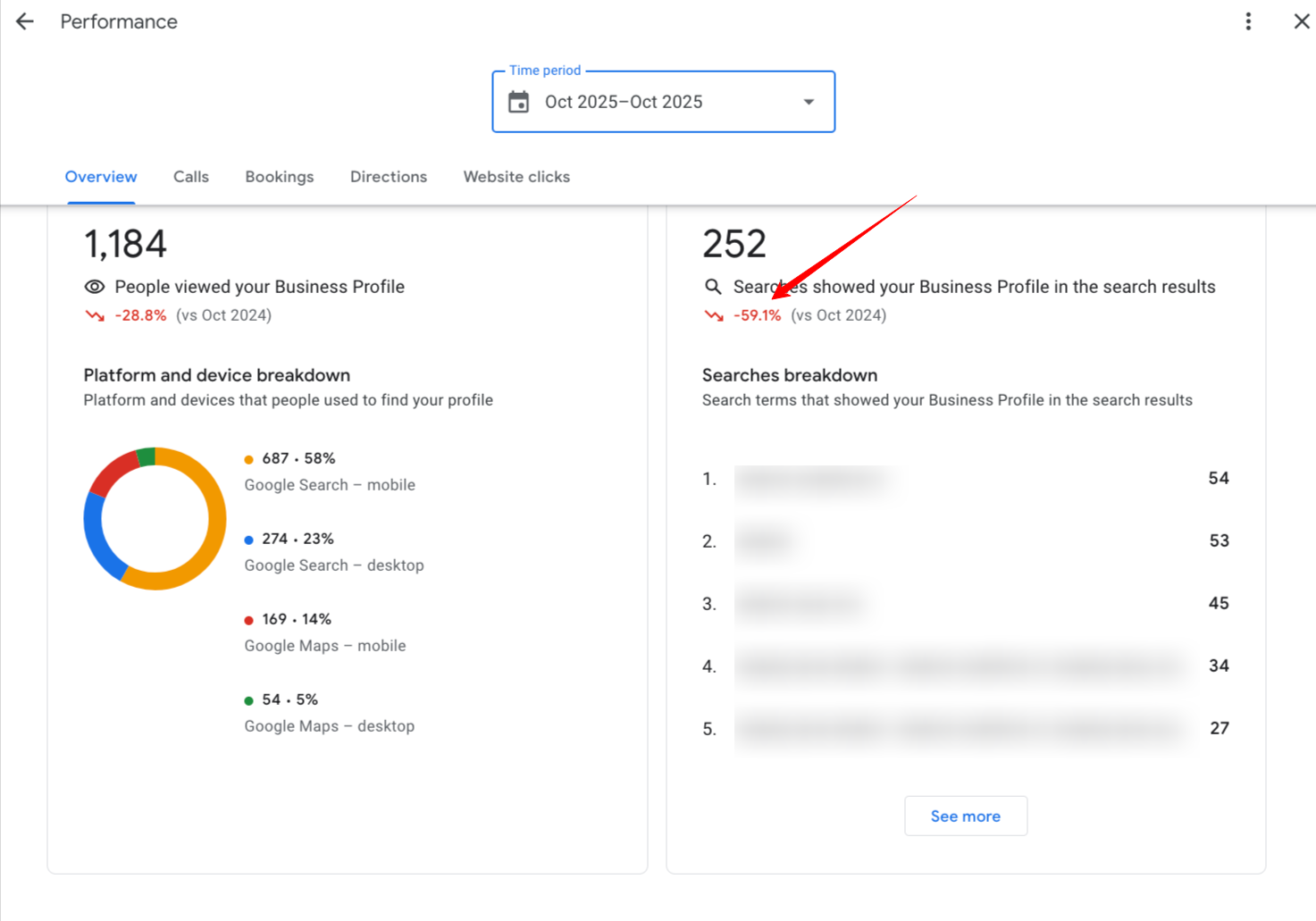1316x921 pixels.
Task: Click the red downward trend icon under 1,184
Action: pyautogui.click(x=94, y=315)
